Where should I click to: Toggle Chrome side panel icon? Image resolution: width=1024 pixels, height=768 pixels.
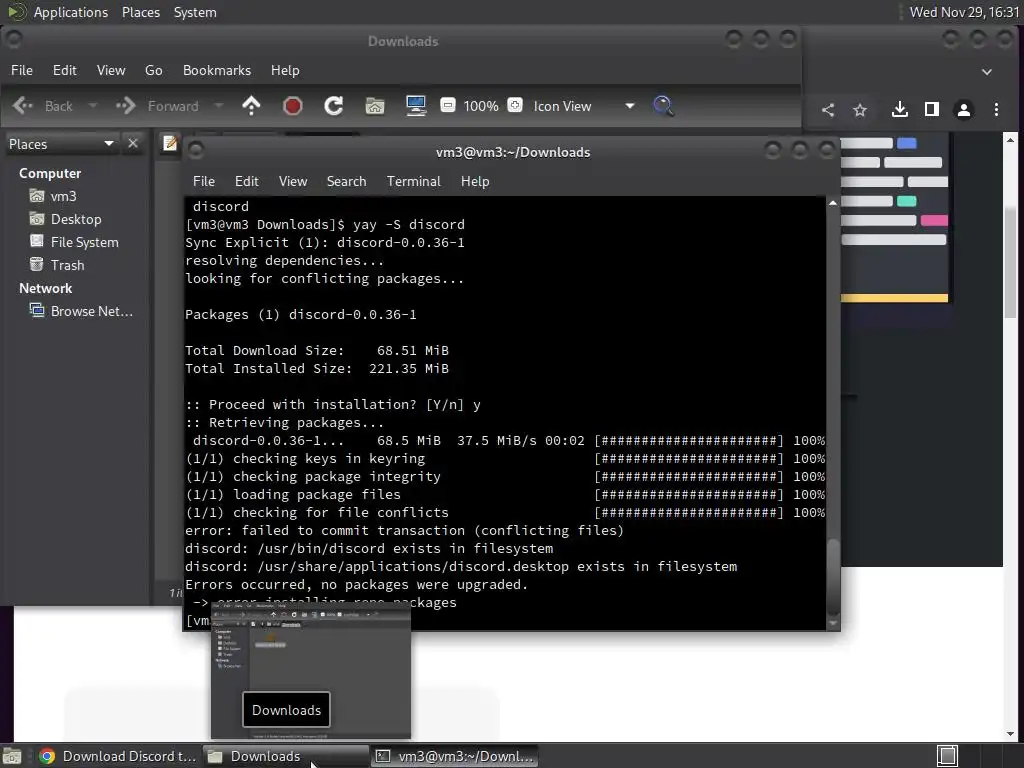(x=932, y=110)
